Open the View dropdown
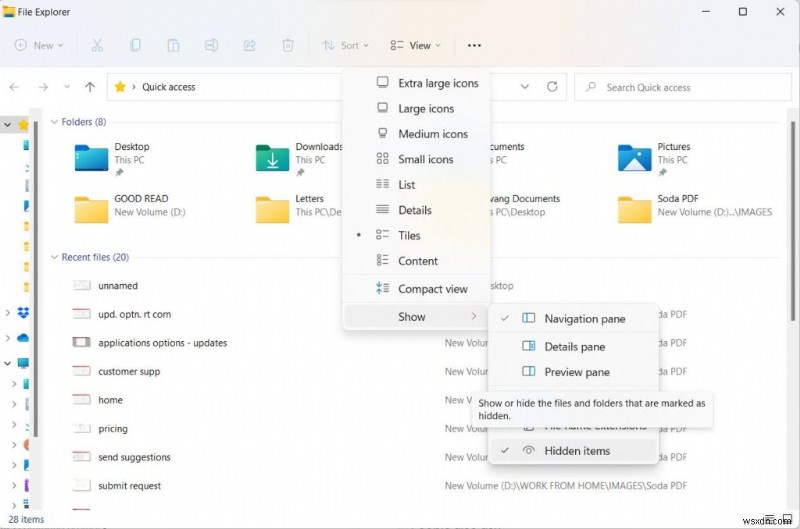Screen dimensions: 800x529 coord(415,45)
